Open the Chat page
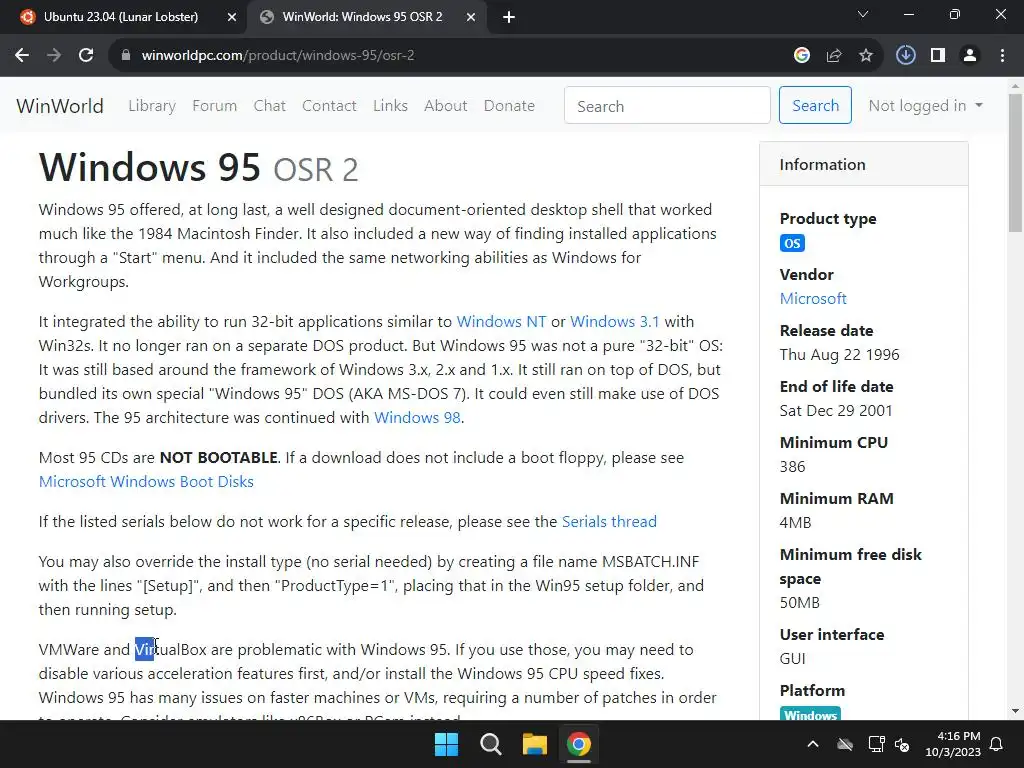This screenshot has width=1024, height=768. 270,106
